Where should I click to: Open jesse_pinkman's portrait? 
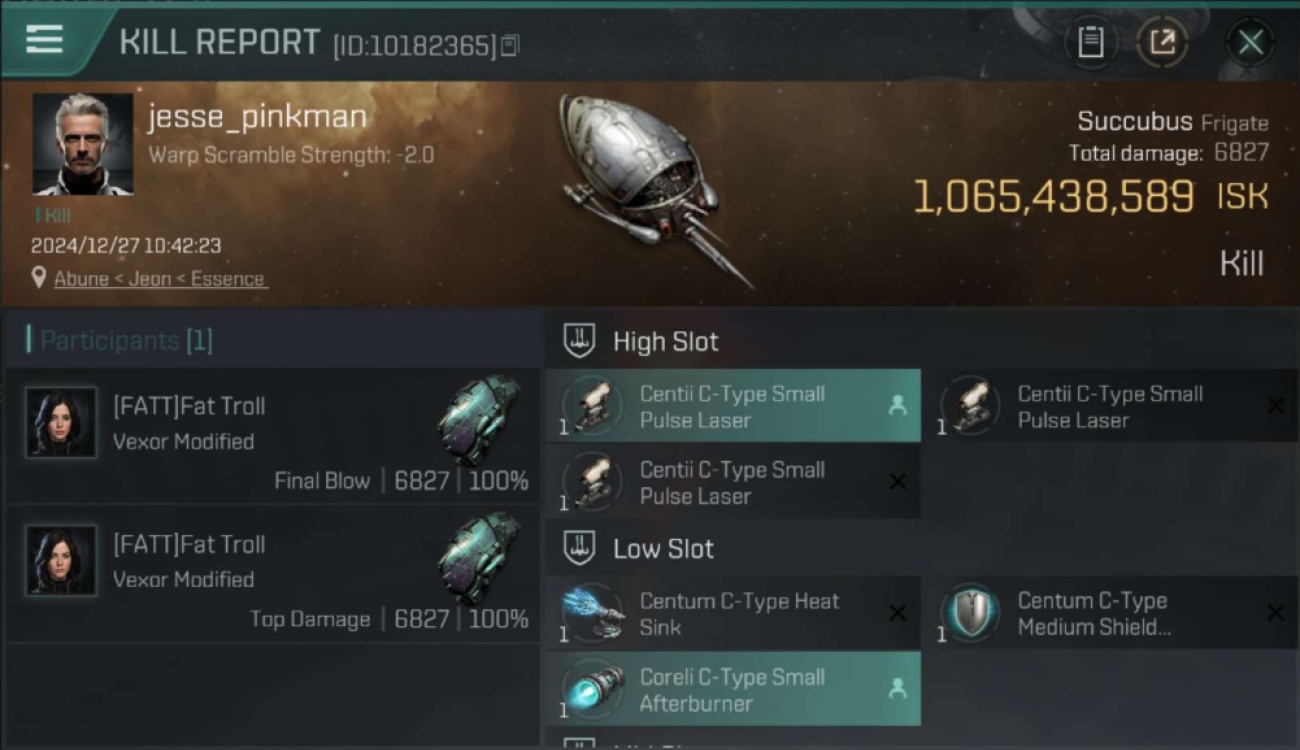(83, 144)
